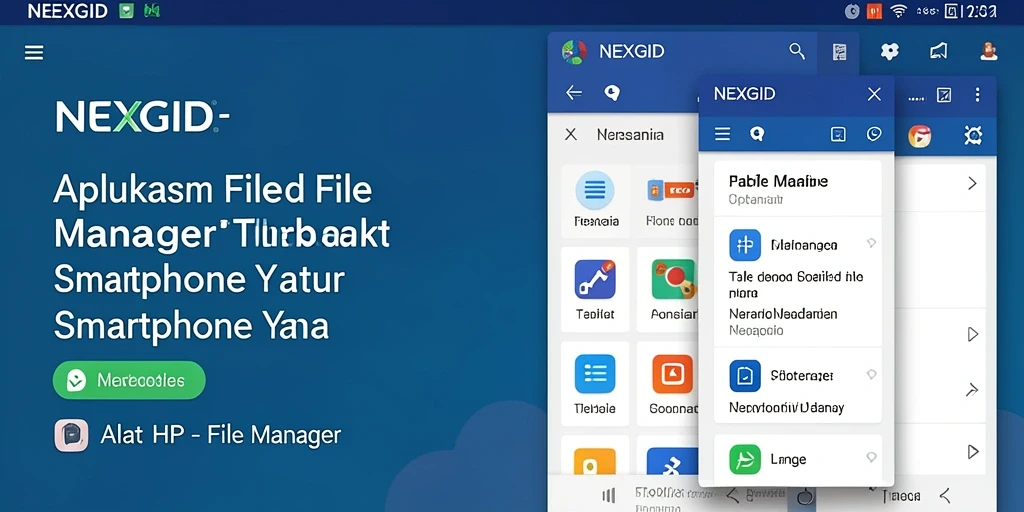
Task: Open the blue Stioterarer item icon
Action: [745, 376]
